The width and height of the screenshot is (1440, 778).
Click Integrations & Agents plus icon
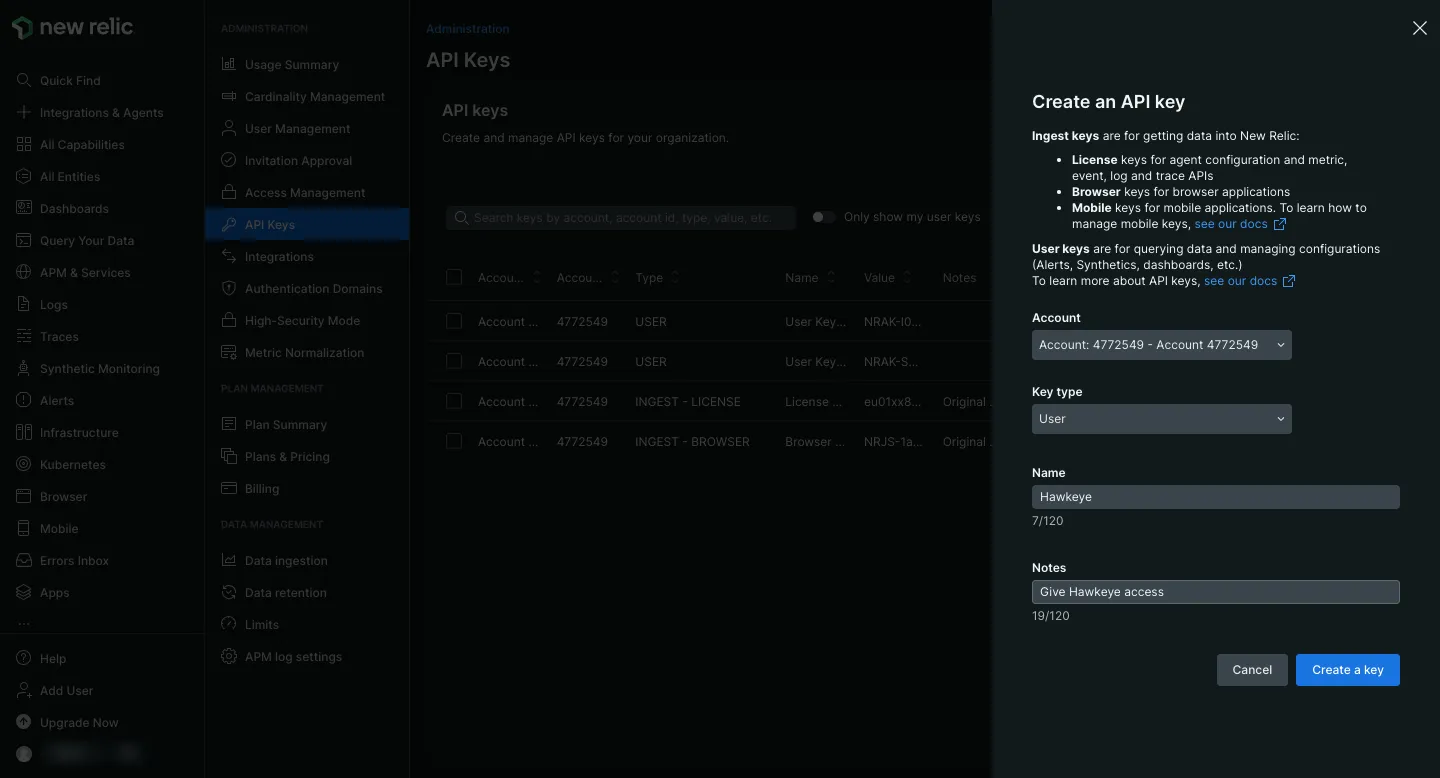point(24,113)
